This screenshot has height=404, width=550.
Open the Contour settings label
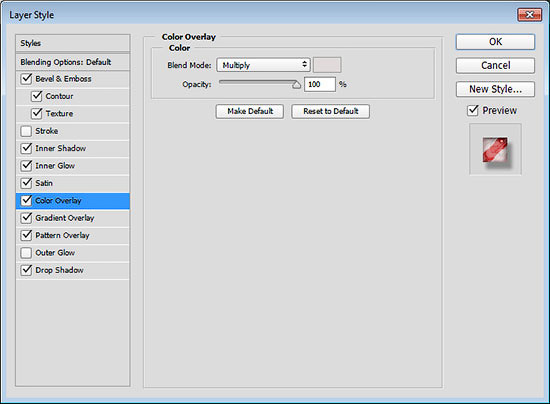point(59,96)
